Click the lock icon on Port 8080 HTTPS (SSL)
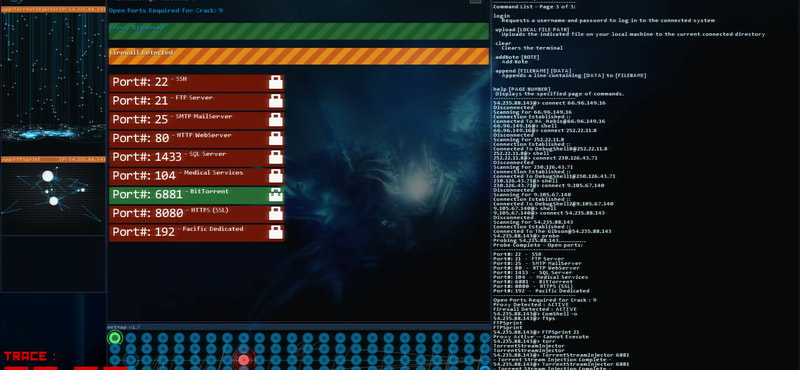The width and height of the screenshot is (800, 370). pyautogui.click(x=276, y=213)
